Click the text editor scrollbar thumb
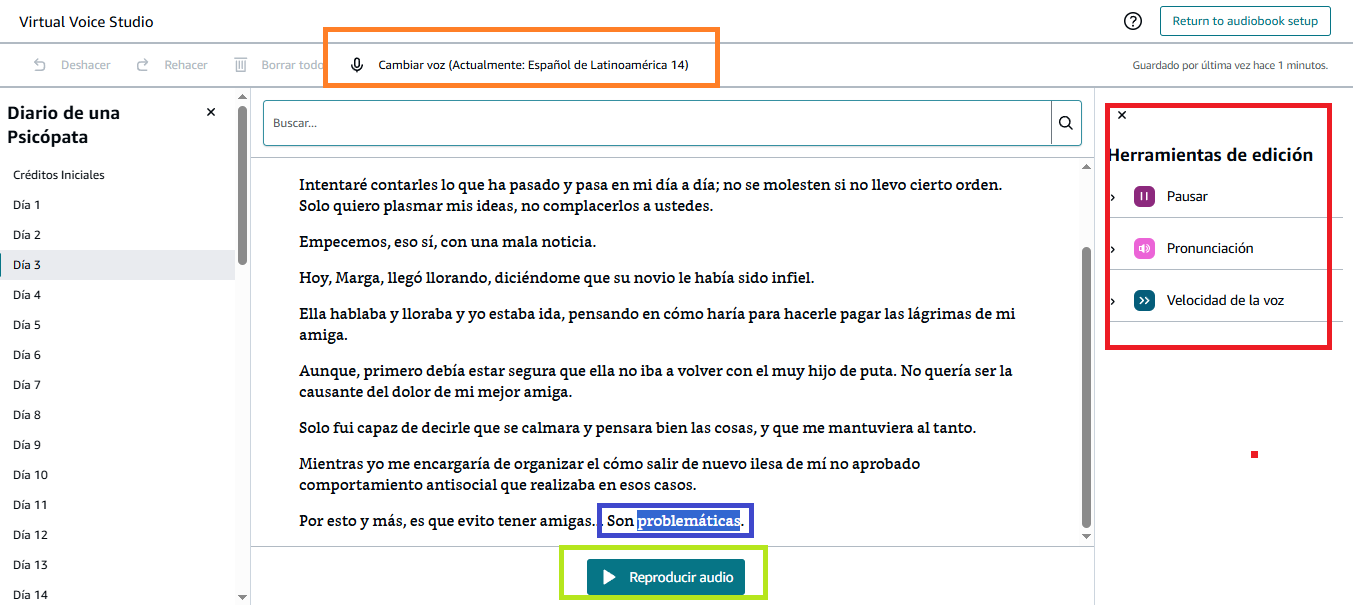 [x=1087, y=387]
